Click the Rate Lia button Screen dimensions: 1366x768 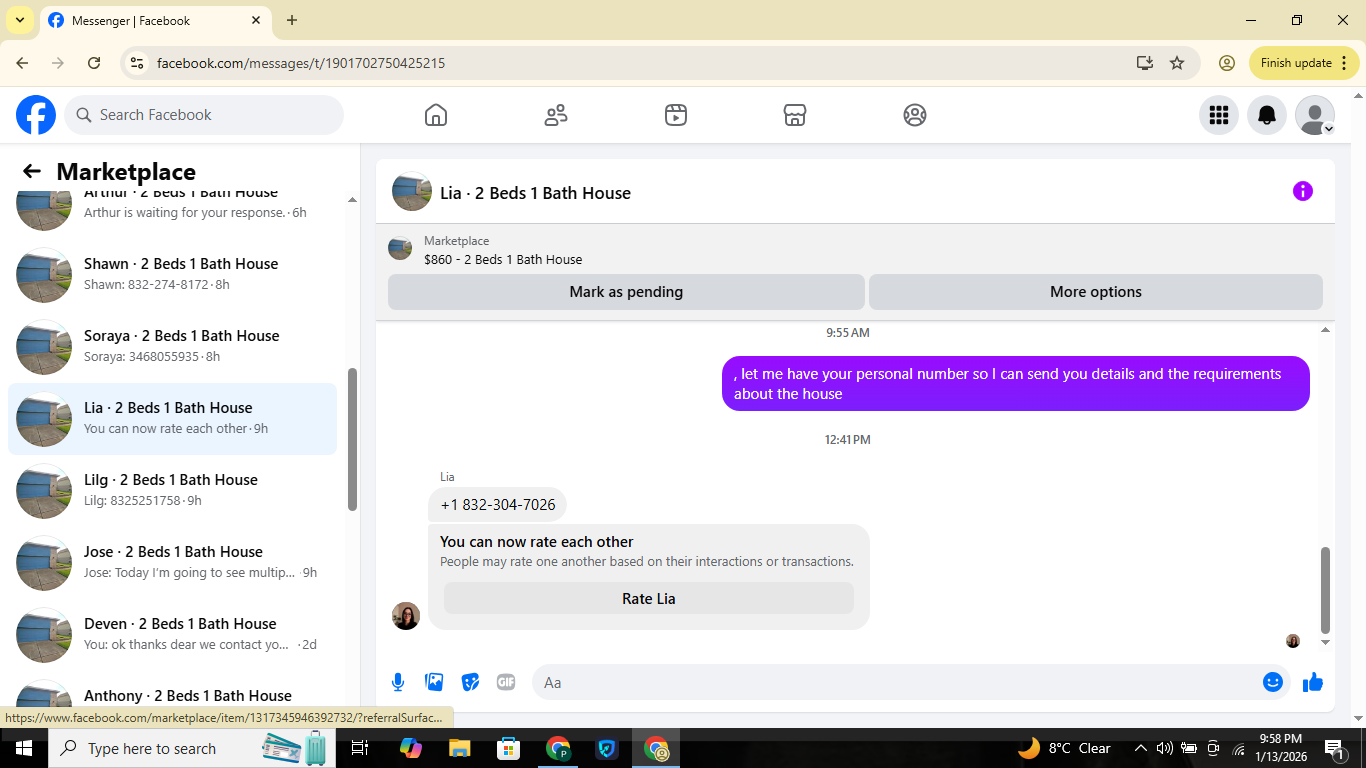pyautogui.click(x=649, y=598)
